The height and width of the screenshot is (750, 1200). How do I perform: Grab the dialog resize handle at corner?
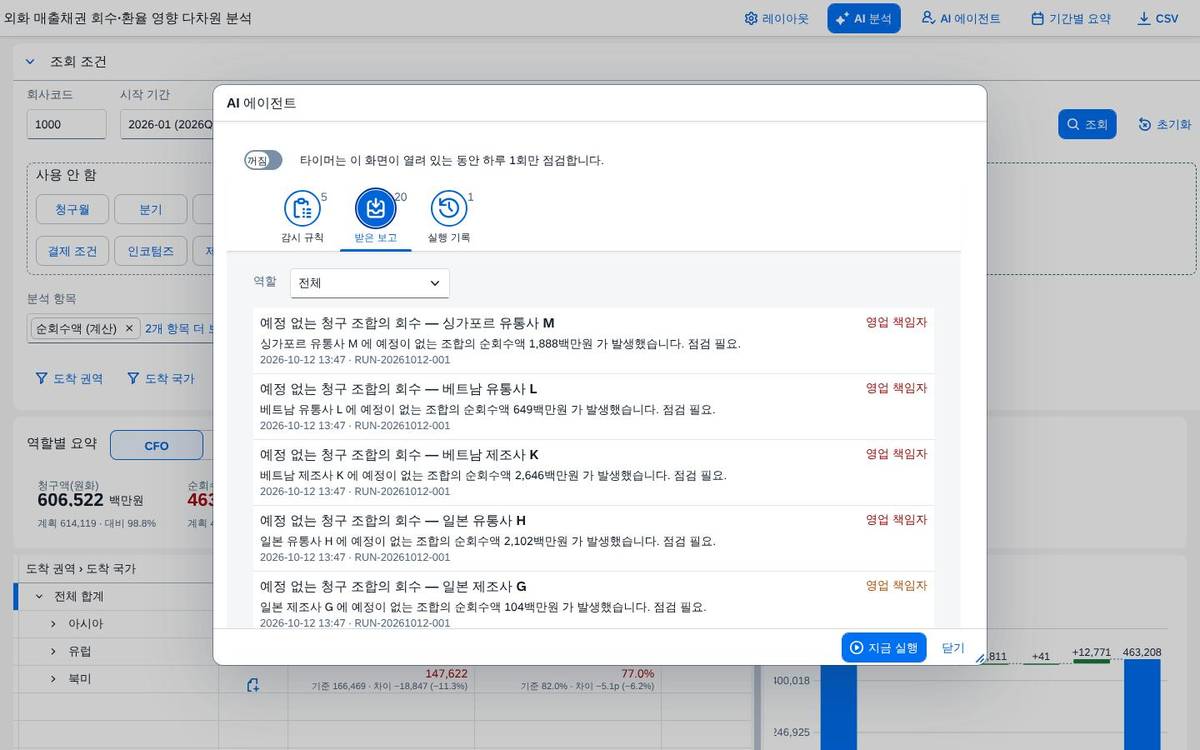[x=979, y=657]
